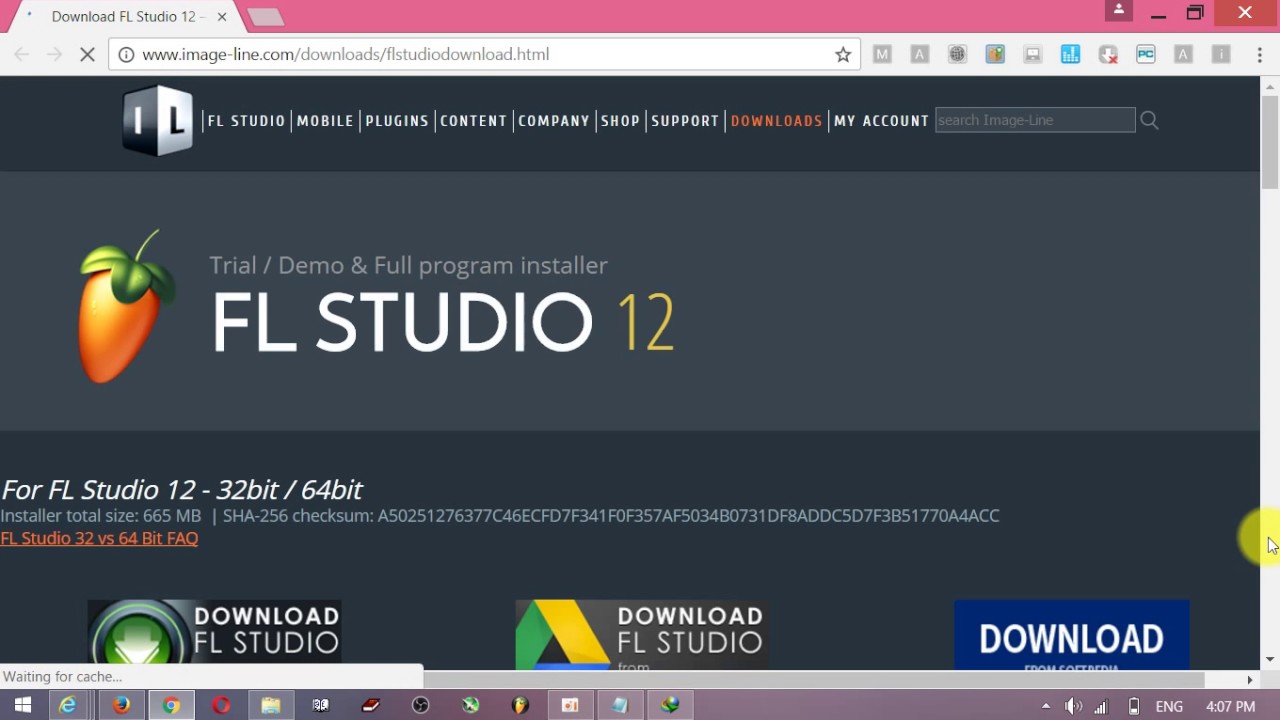Click FL Studio 32 vs 64 Bit FAQ link
The width and height of the screenshot is (1280, 720).
tap(99, 538)
